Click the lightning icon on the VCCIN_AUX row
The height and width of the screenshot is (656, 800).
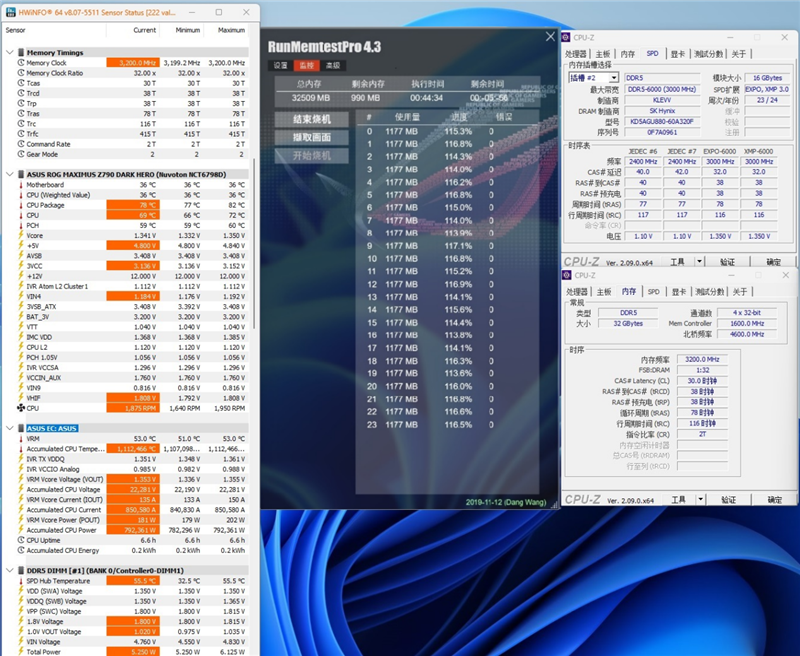pos(21,377)
